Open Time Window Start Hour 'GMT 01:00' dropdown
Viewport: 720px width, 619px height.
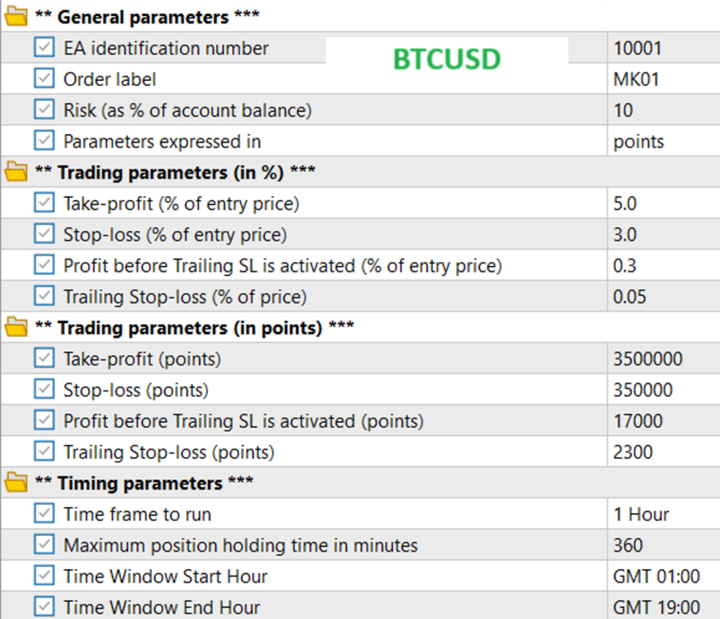coord(660,576)
